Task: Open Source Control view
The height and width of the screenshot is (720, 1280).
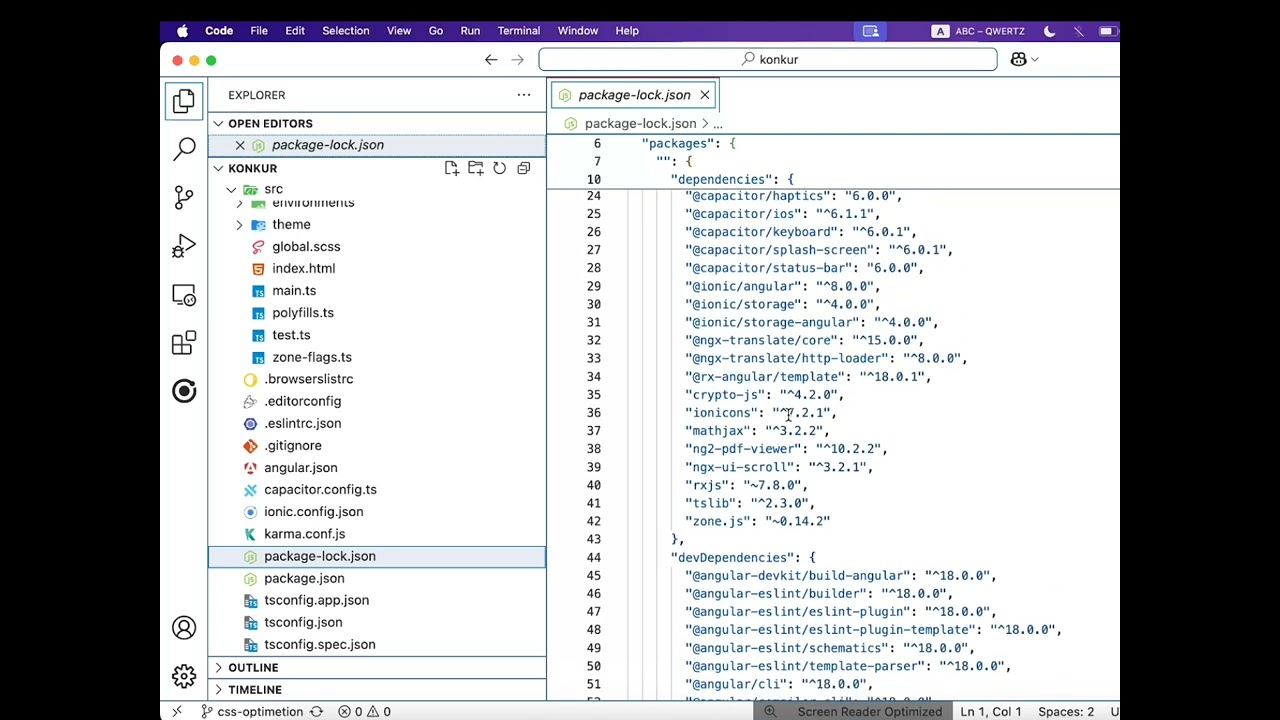Action: click(x=184, y=197)
